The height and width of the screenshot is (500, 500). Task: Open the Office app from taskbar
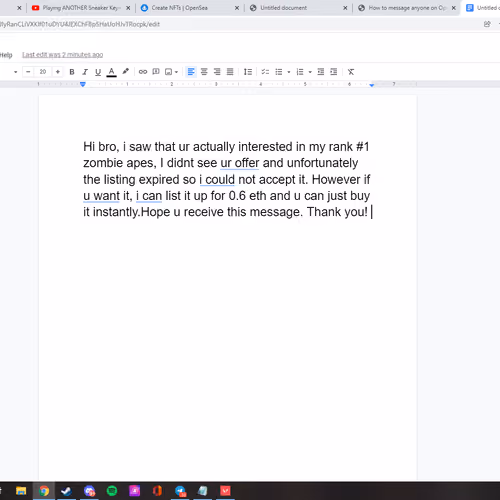click(x=157, y=491)
